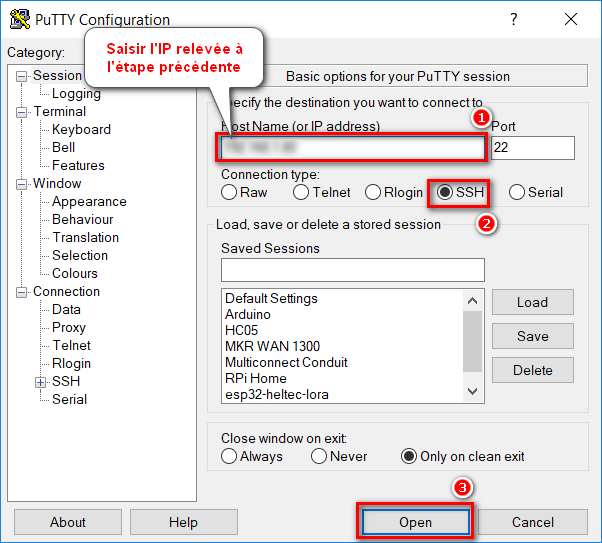Open the Bell category

(63, 147)
